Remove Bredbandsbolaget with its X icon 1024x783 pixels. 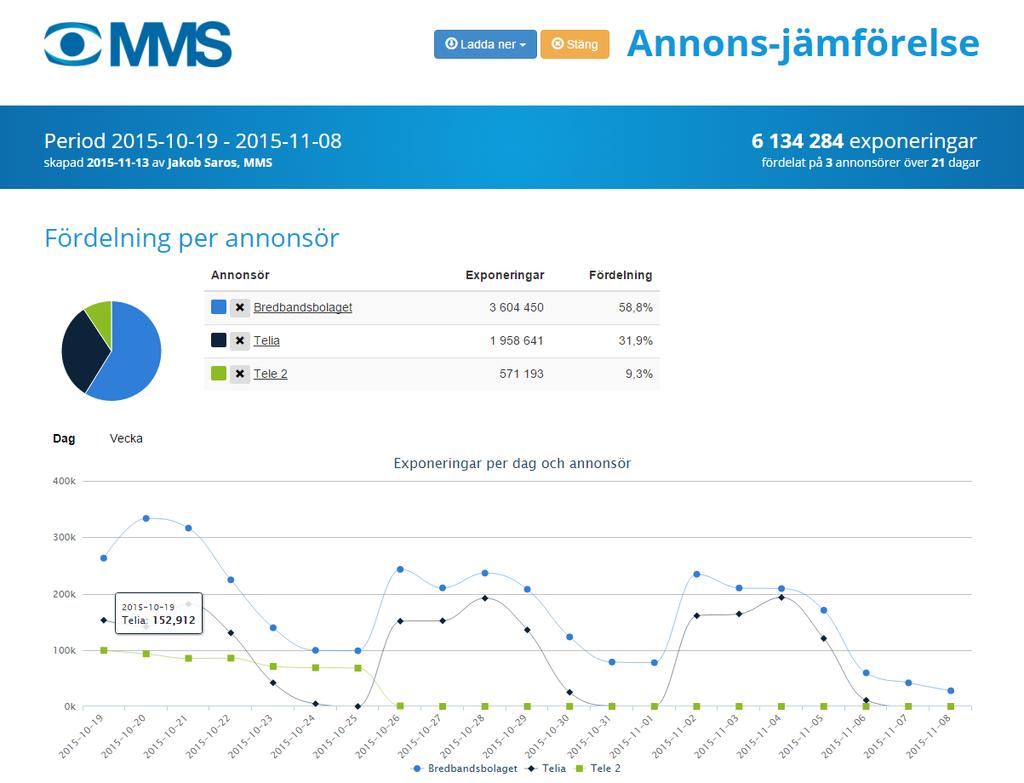coord(240,307)
